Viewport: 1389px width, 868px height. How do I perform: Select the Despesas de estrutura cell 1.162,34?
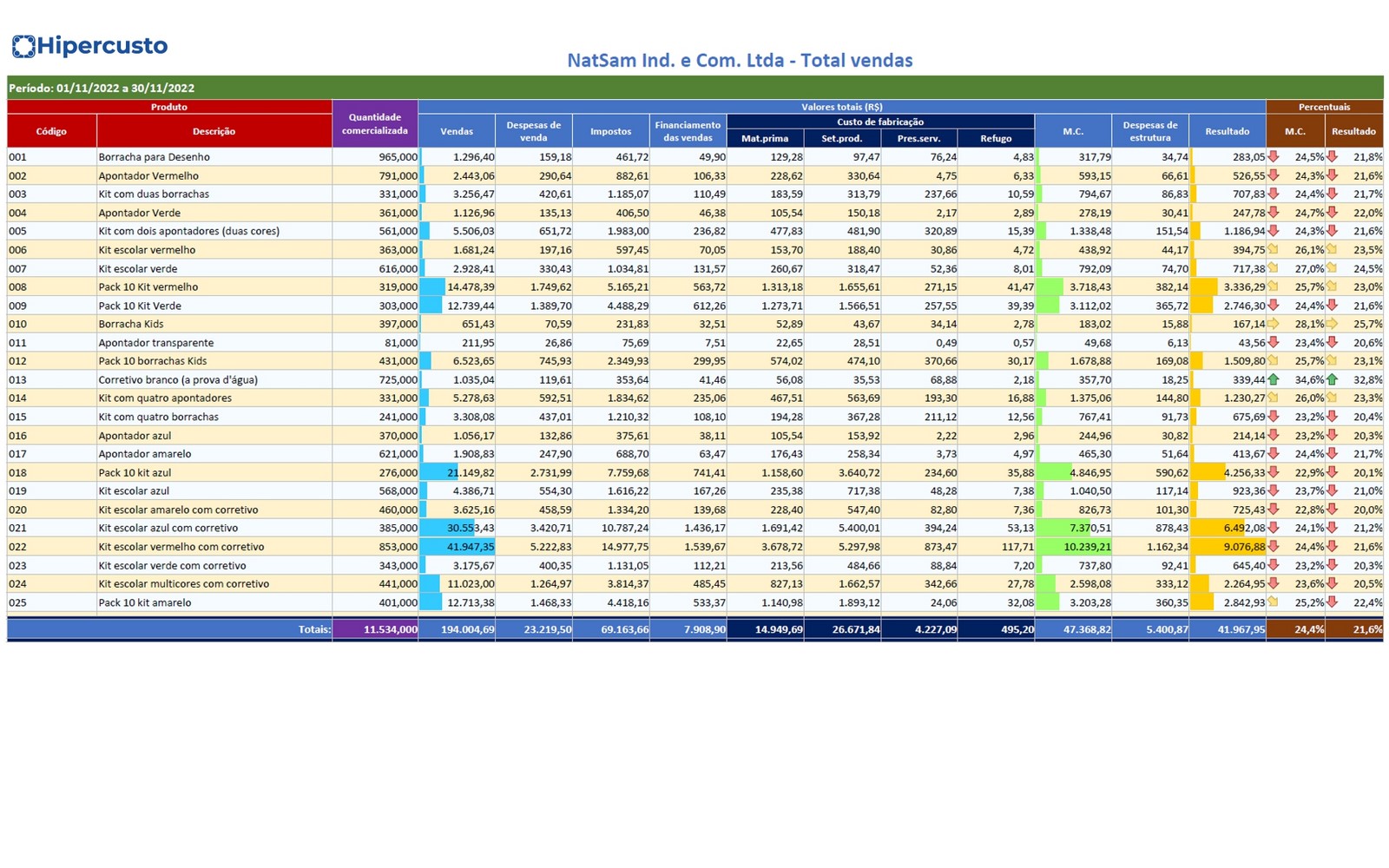tap(1150, 547)
